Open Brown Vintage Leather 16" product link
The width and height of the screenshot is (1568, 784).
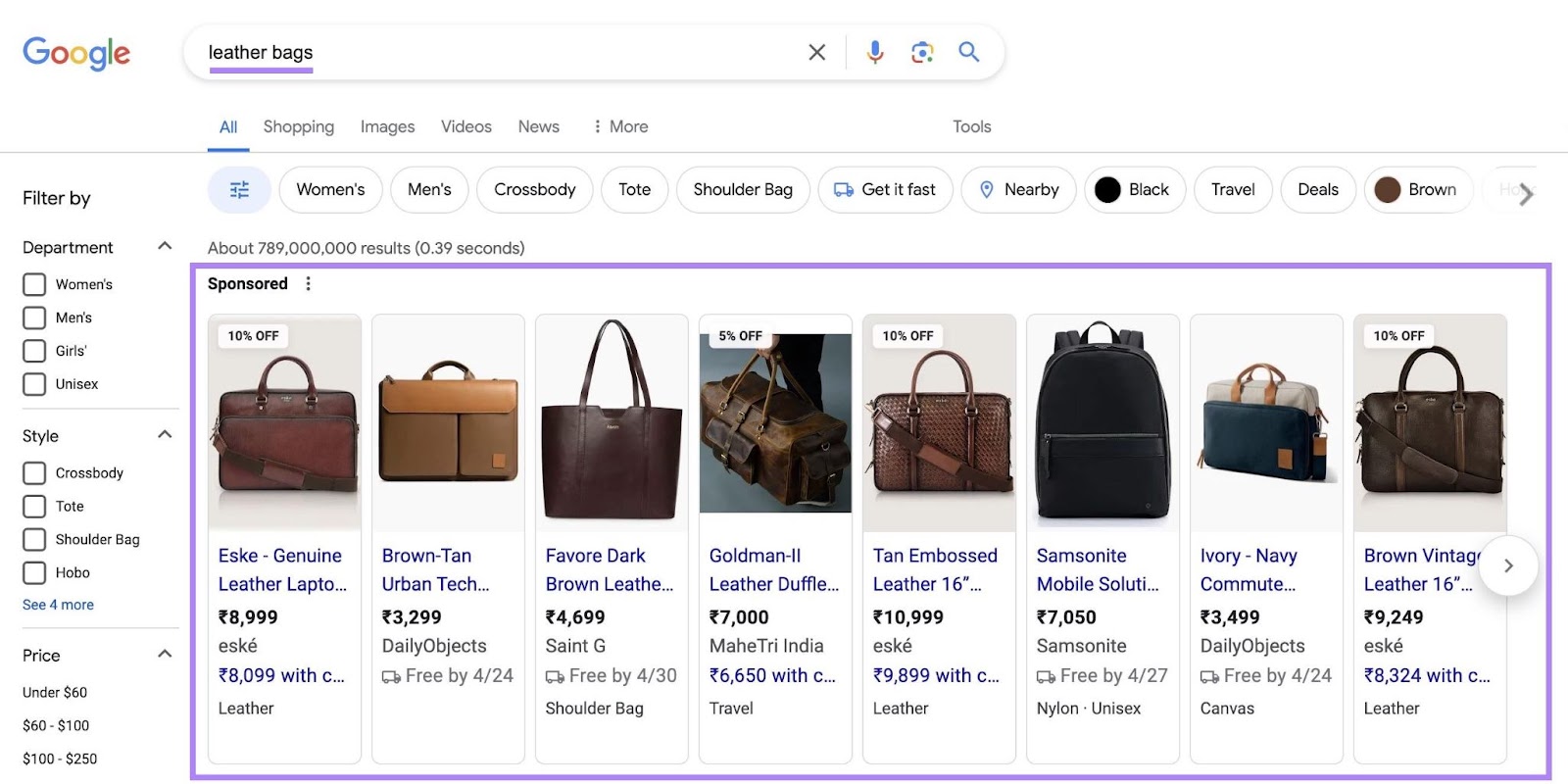tap(1421, 569)
